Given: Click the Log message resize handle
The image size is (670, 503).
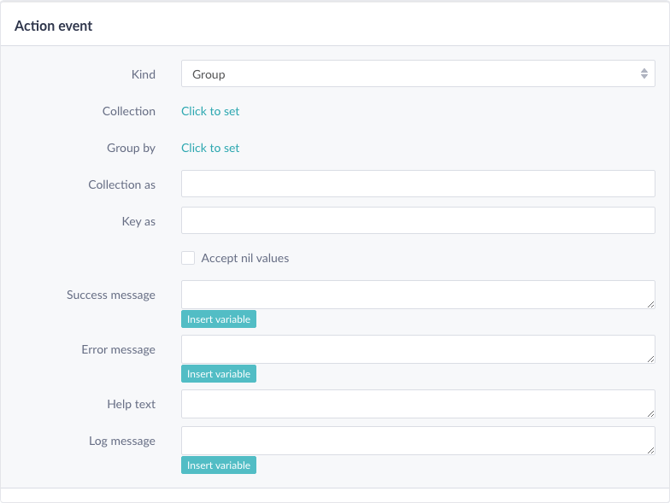Looking at the screenshot, I should (651, 450).
